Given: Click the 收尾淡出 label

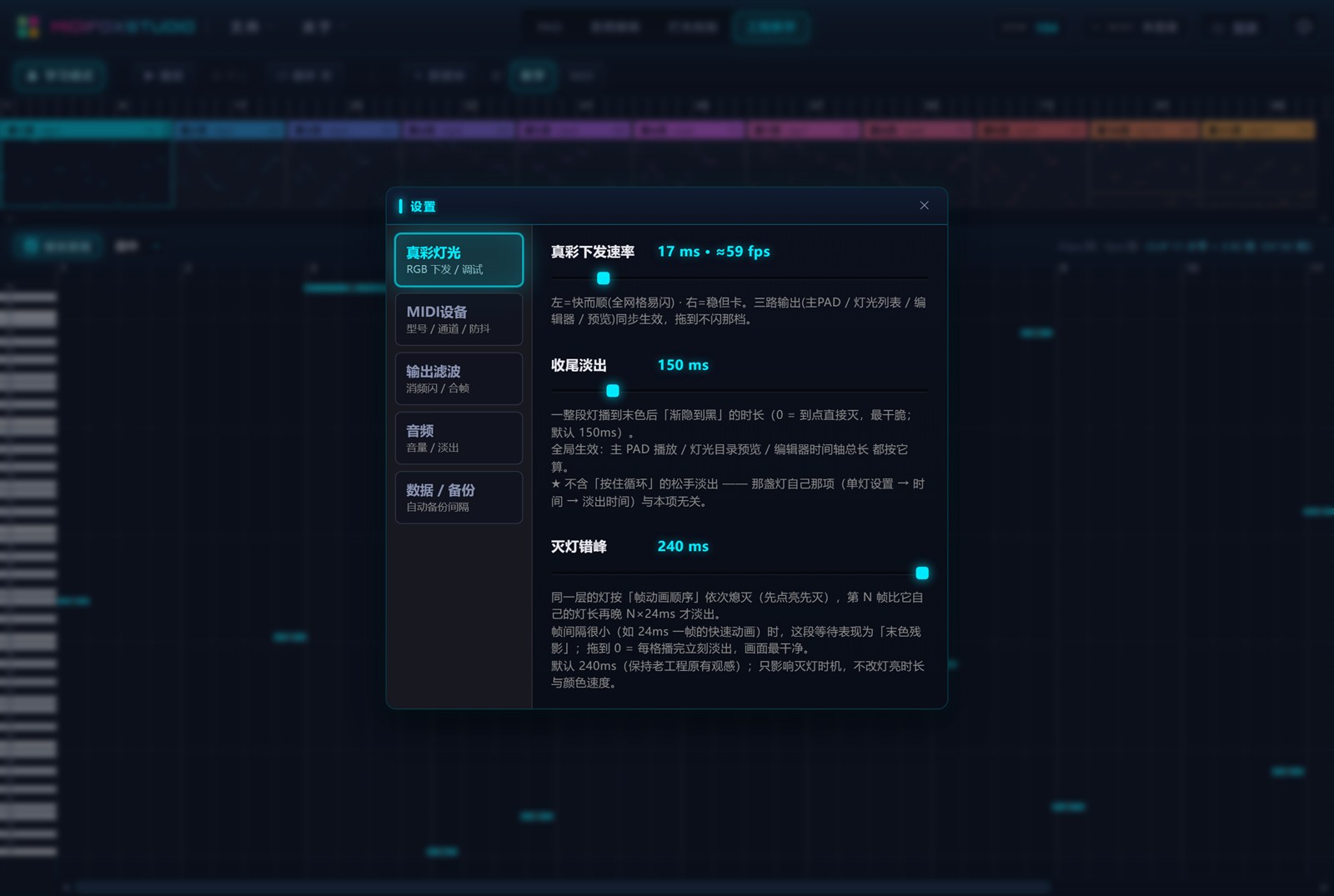Looking at the screenshot, I should point(579,365).
